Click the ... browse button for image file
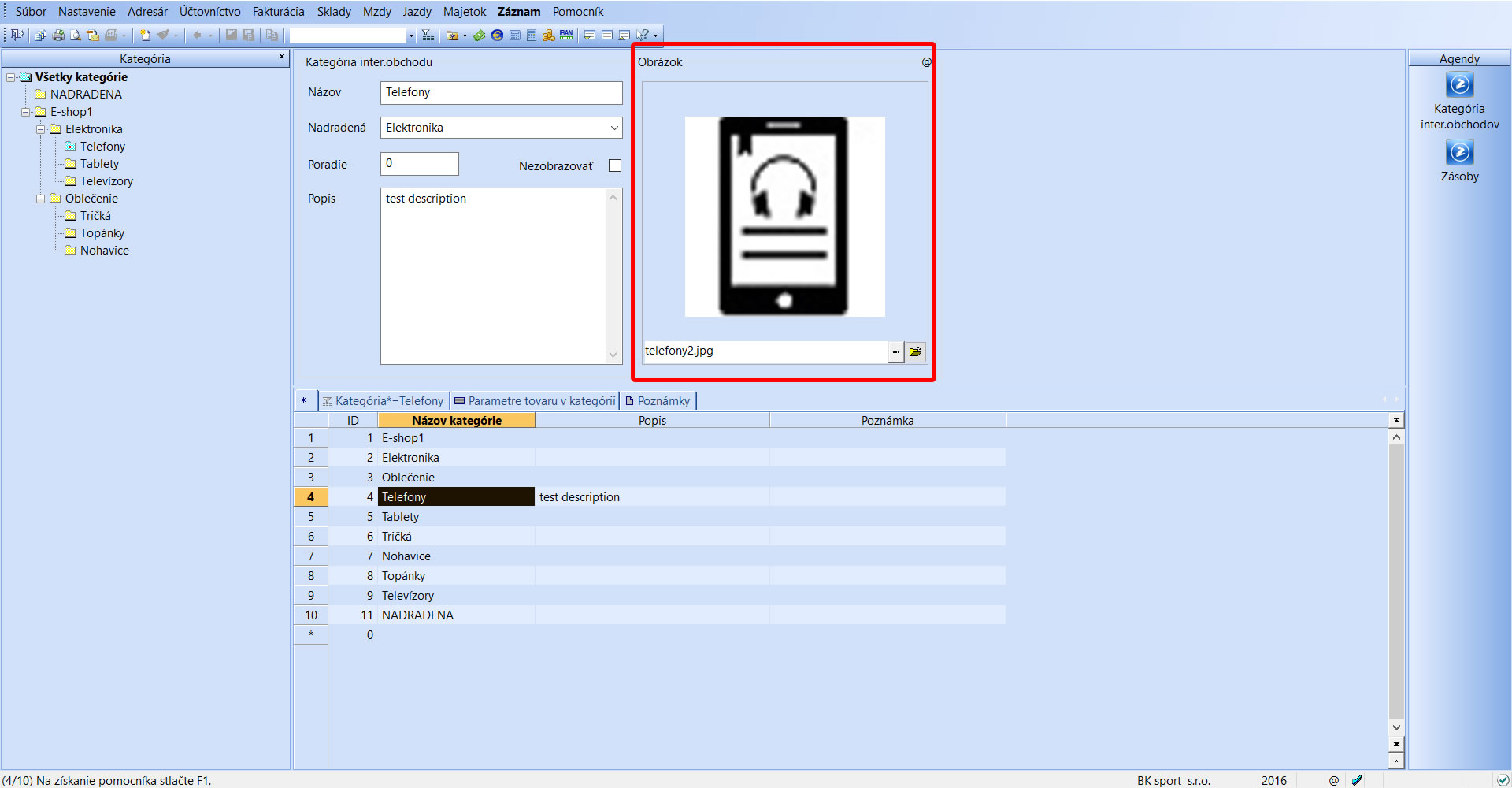 (x=896, y=351)
